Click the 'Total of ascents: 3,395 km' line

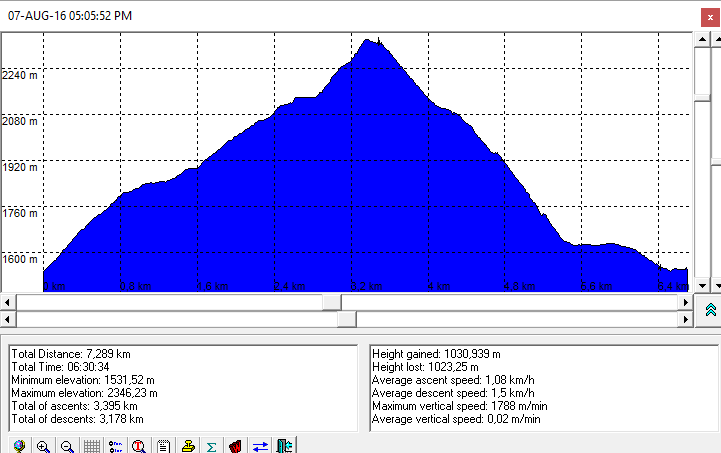pos(74,406)
